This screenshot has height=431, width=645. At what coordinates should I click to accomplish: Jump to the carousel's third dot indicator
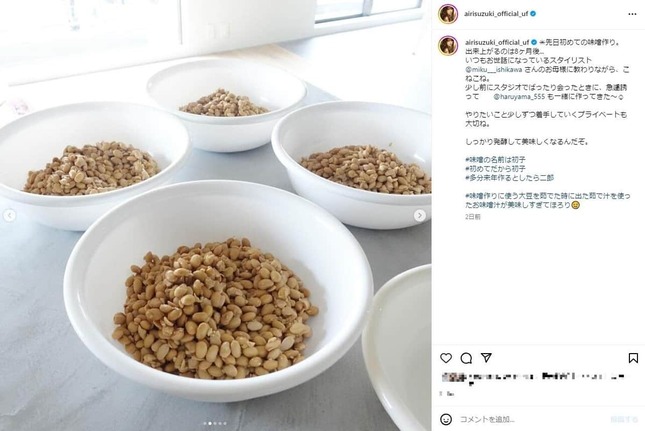[x=215, y=423]
